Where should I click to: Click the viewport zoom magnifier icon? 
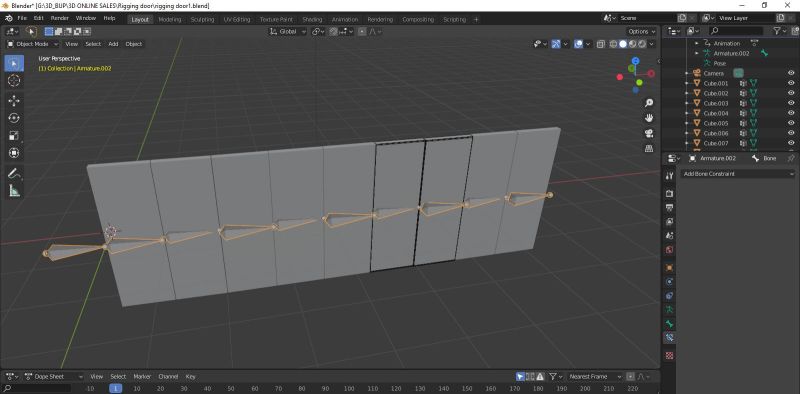[648, 103]
